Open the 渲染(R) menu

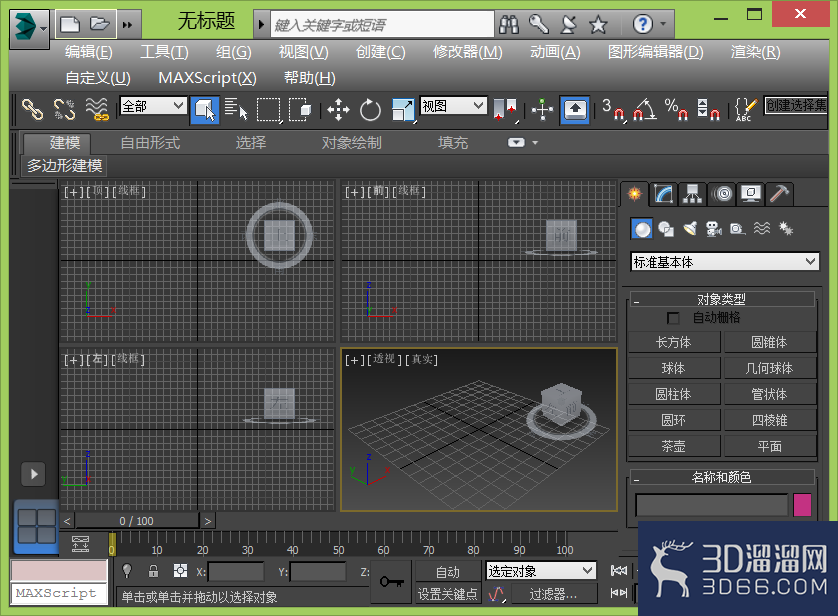(x=755, y=52)
